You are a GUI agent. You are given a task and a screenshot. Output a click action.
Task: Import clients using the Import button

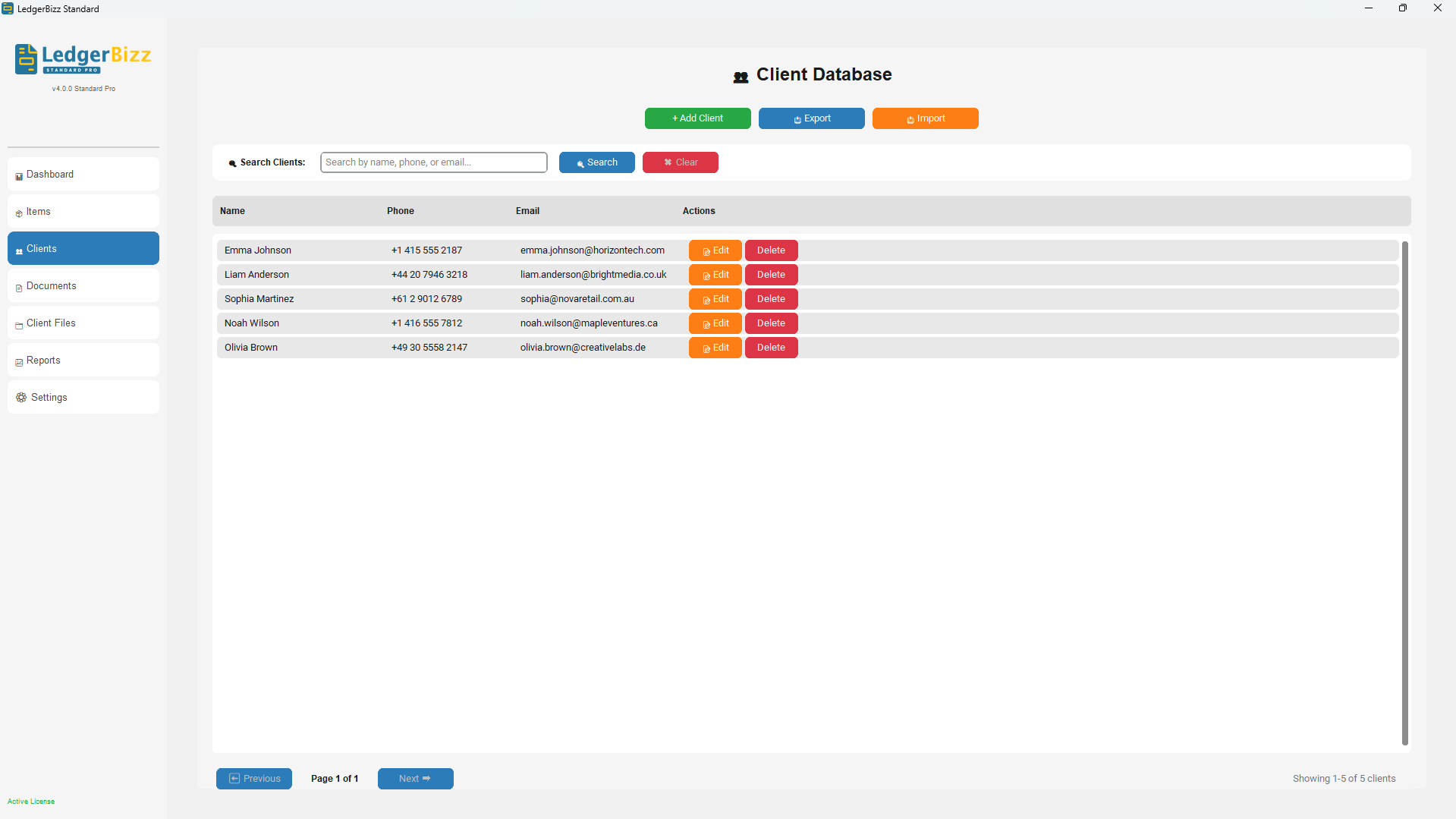point(925,118)
